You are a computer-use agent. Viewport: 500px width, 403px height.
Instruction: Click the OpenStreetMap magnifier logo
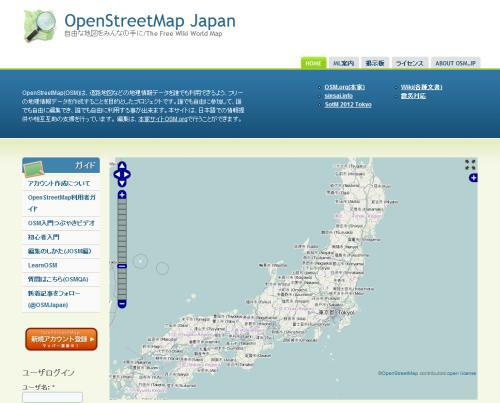40,26
